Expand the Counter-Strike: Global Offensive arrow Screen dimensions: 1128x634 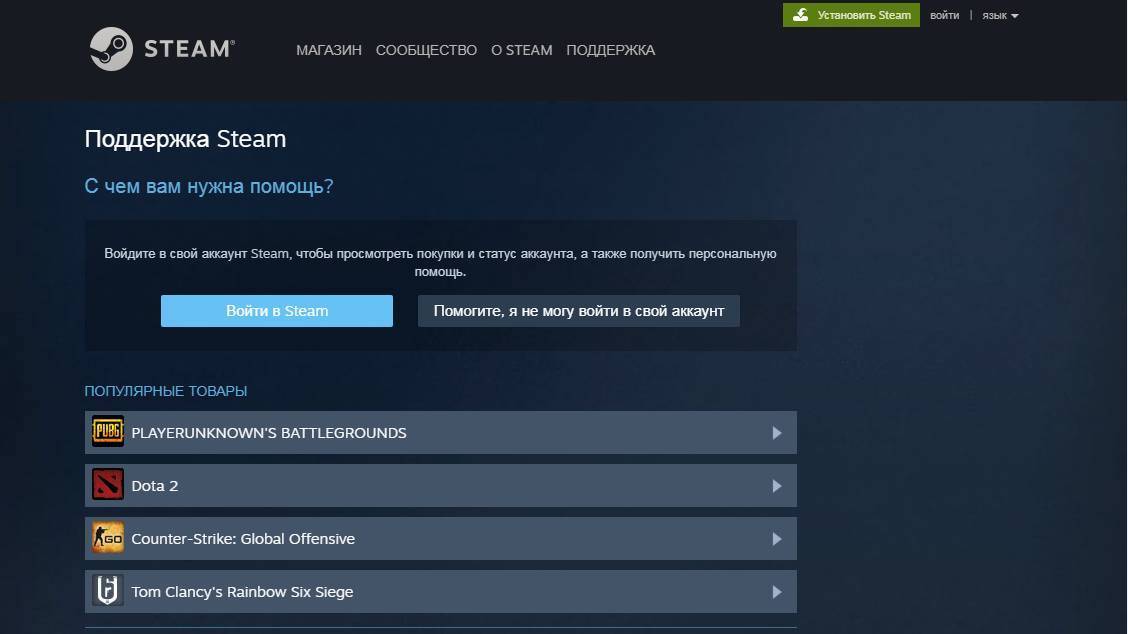(x=776, y=539)
